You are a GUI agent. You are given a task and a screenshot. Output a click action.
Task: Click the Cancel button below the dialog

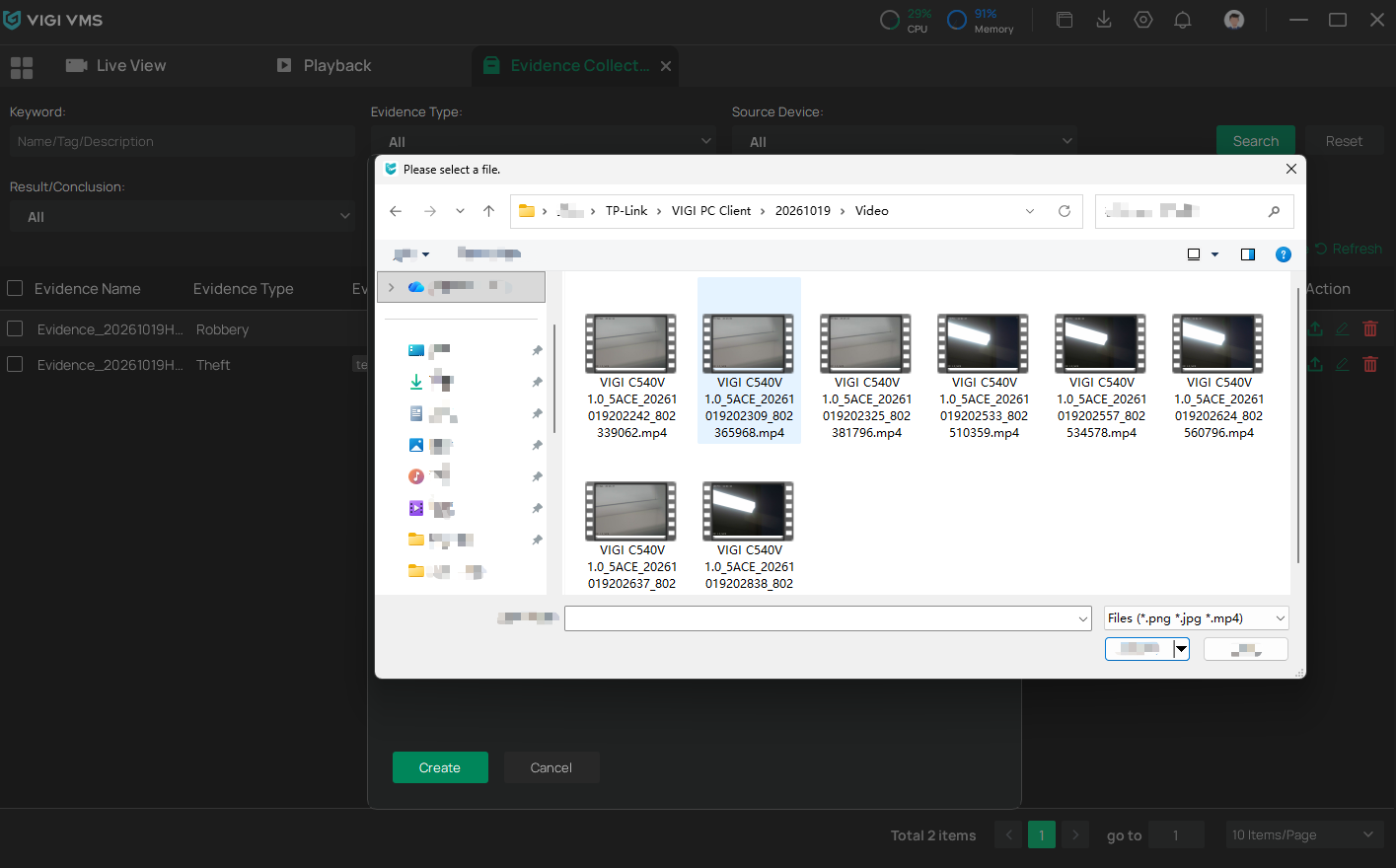pyautogui.click(x=551, y=767)
